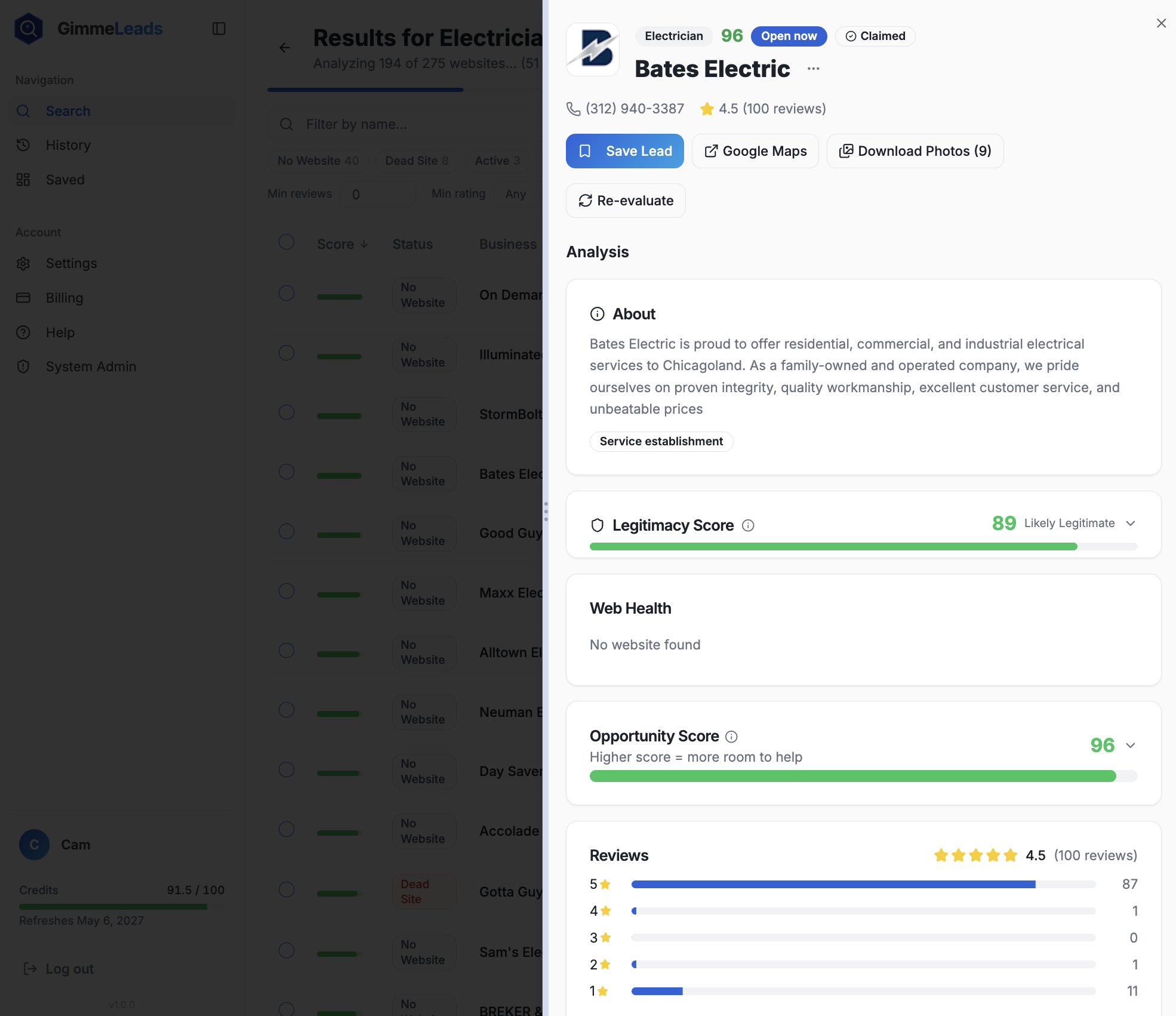This screenshot has height=1016, width=1176.
Task: Click the Help question mark icon
Action: pos(23,332)
